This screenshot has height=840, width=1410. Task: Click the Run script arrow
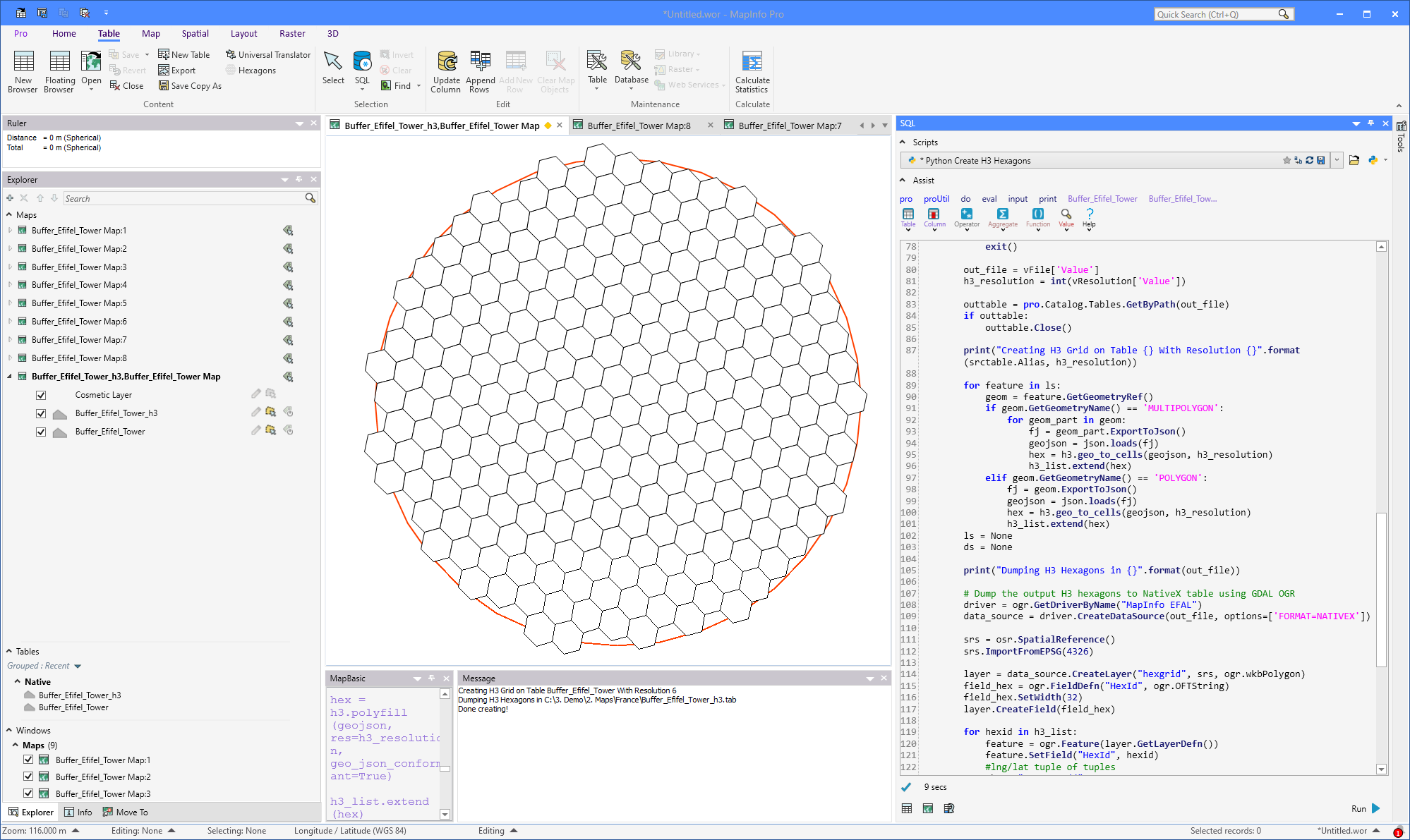pos(1375,808)
